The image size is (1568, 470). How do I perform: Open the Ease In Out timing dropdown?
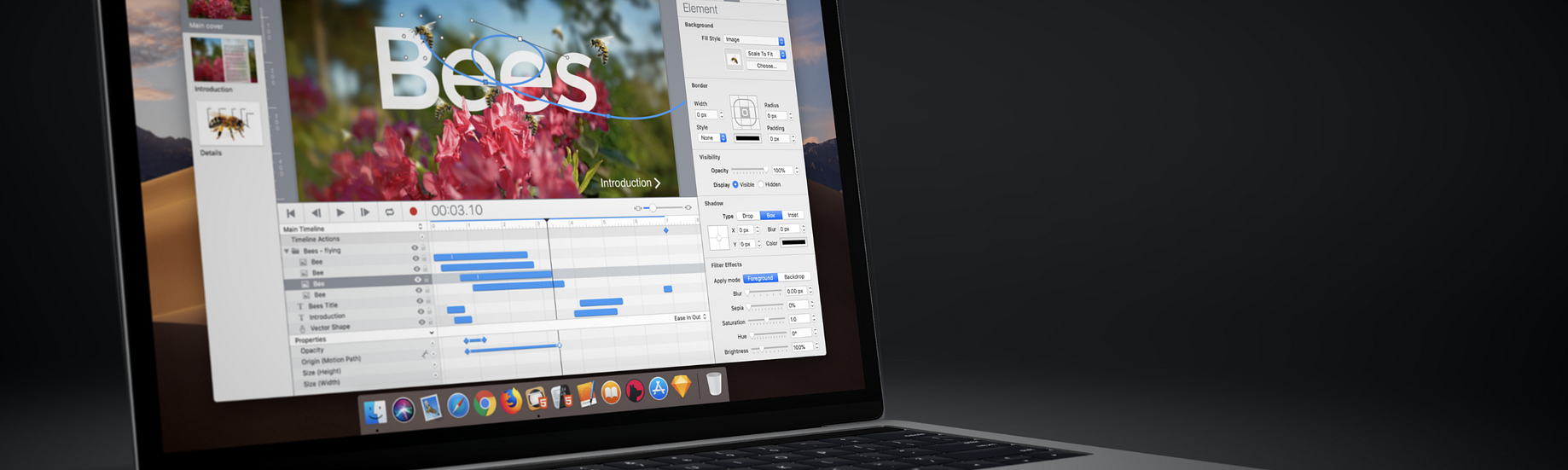tap(690, 317)
